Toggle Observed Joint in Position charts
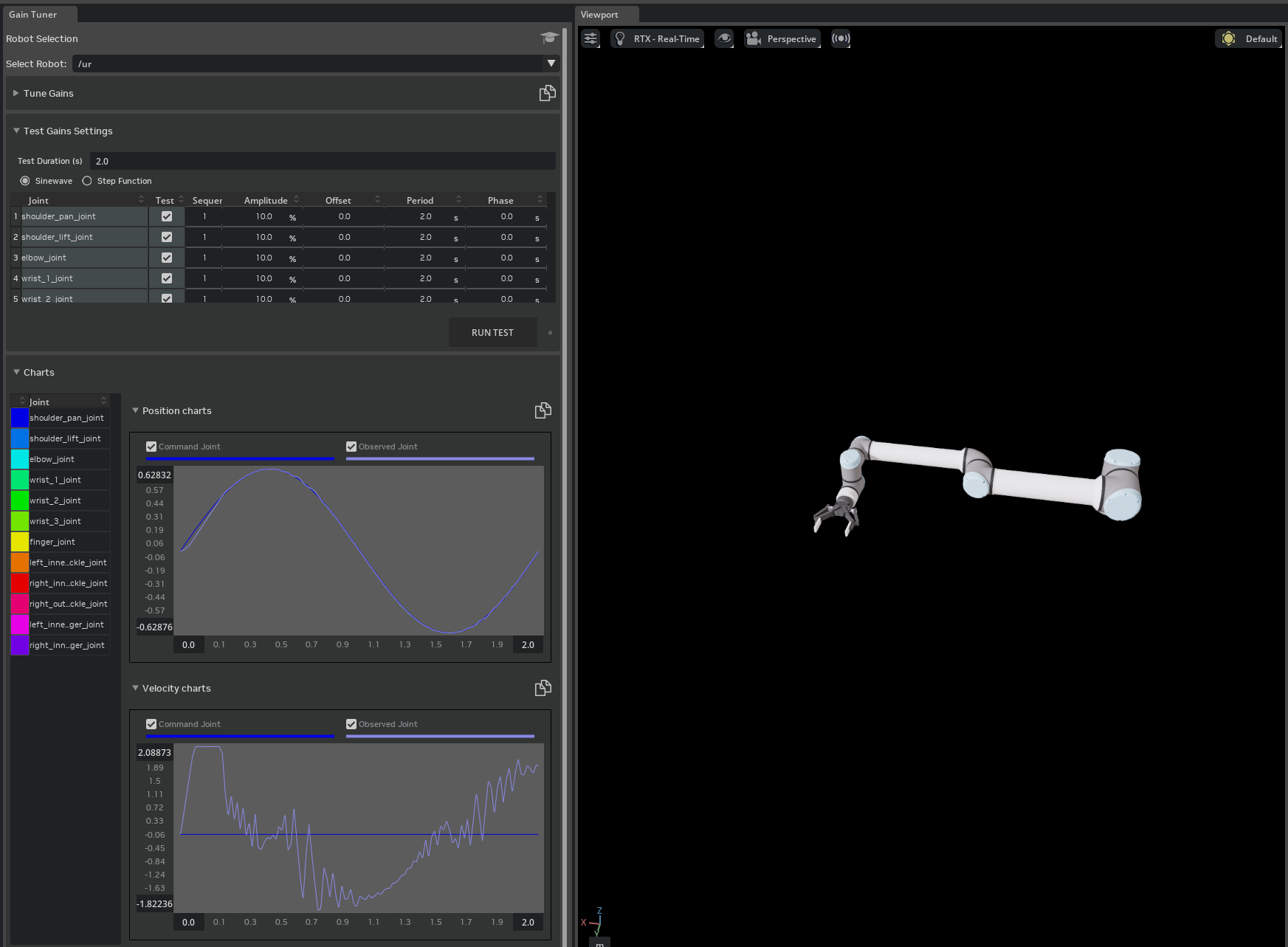1288x947 pixels. 351,447
